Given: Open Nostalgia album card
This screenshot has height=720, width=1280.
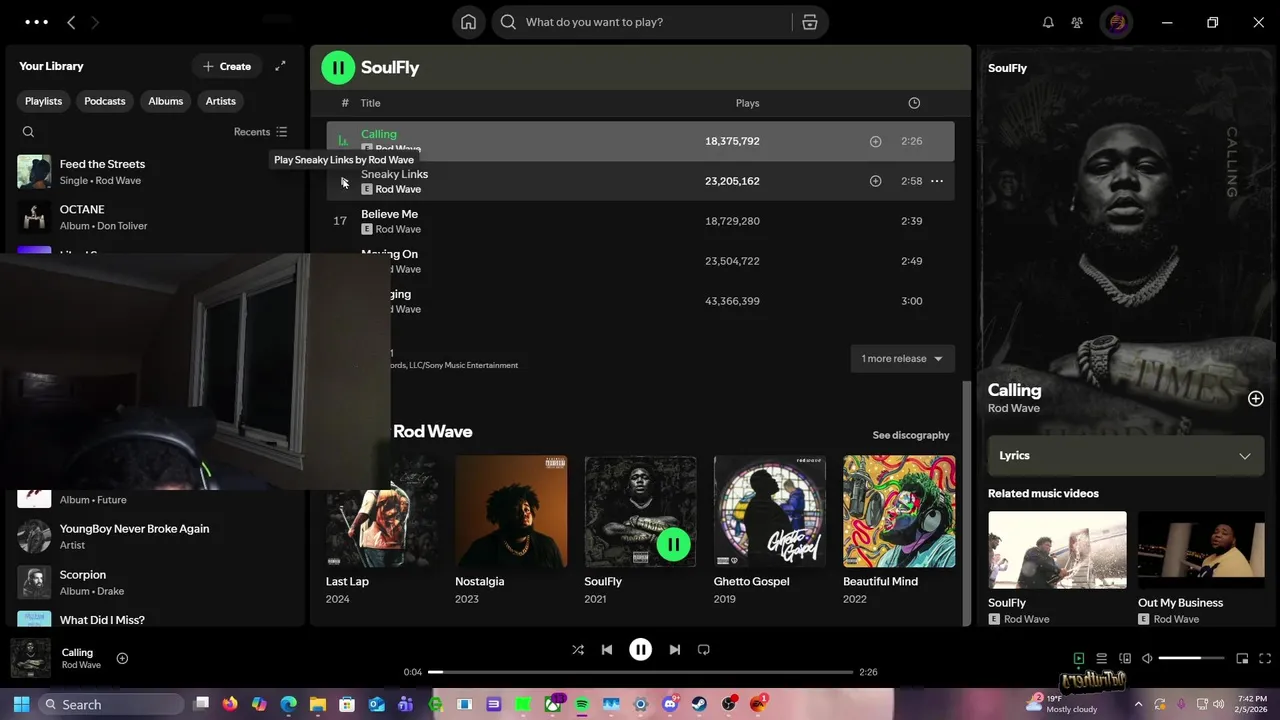Looking at the screenshot, I should (511, 531).
